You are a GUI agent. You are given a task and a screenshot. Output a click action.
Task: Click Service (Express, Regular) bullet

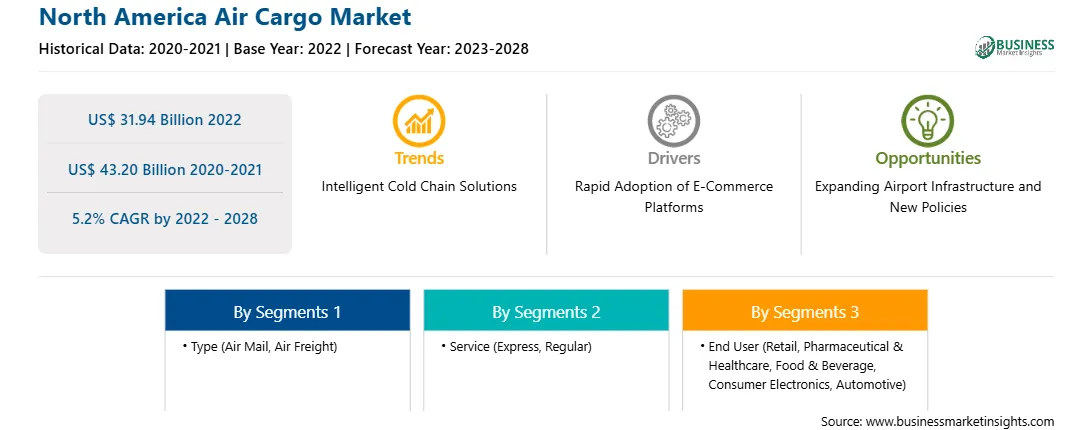516,346
